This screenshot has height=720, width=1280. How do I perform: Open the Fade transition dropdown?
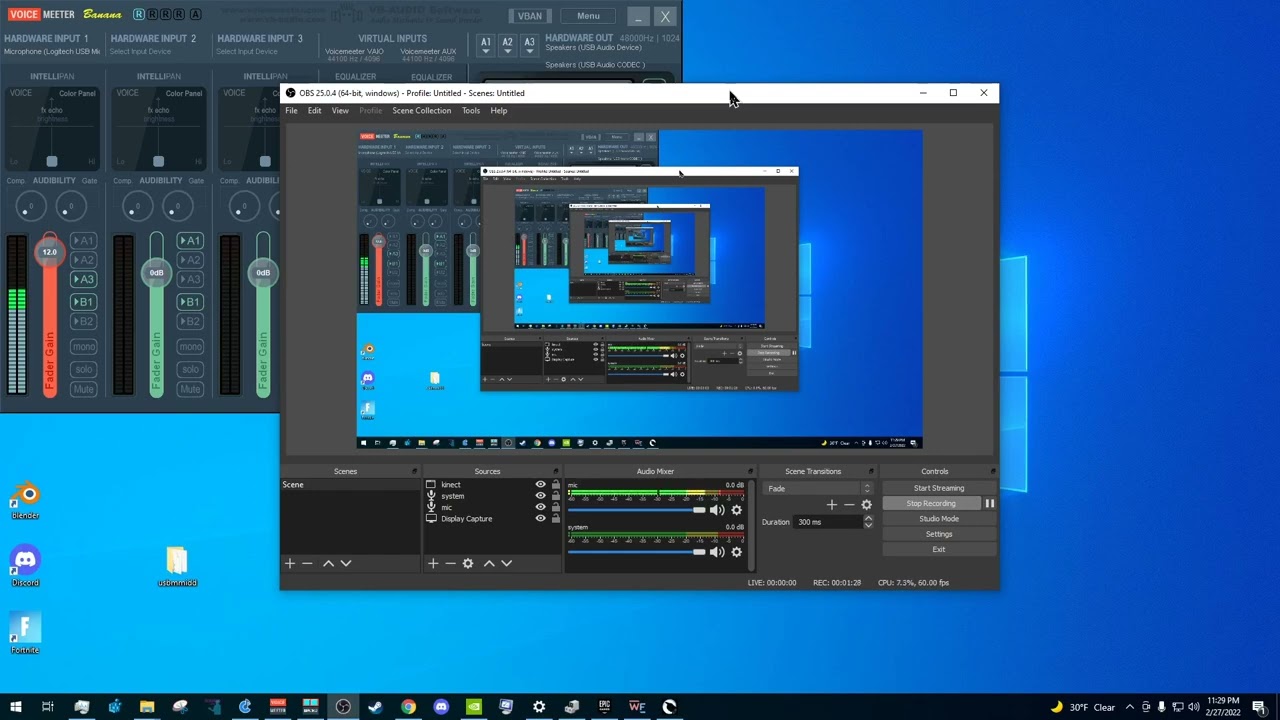click(x=818, y=488)
